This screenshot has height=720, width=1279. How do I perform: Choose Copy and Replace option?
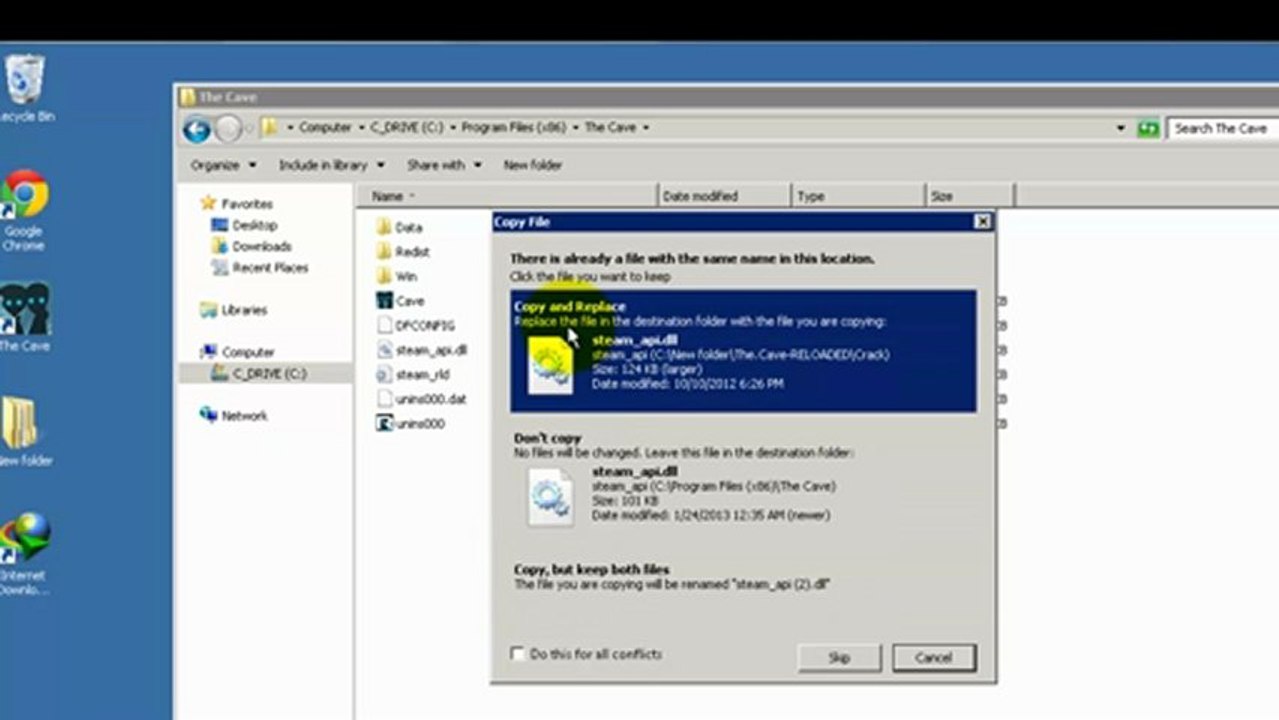743,351
